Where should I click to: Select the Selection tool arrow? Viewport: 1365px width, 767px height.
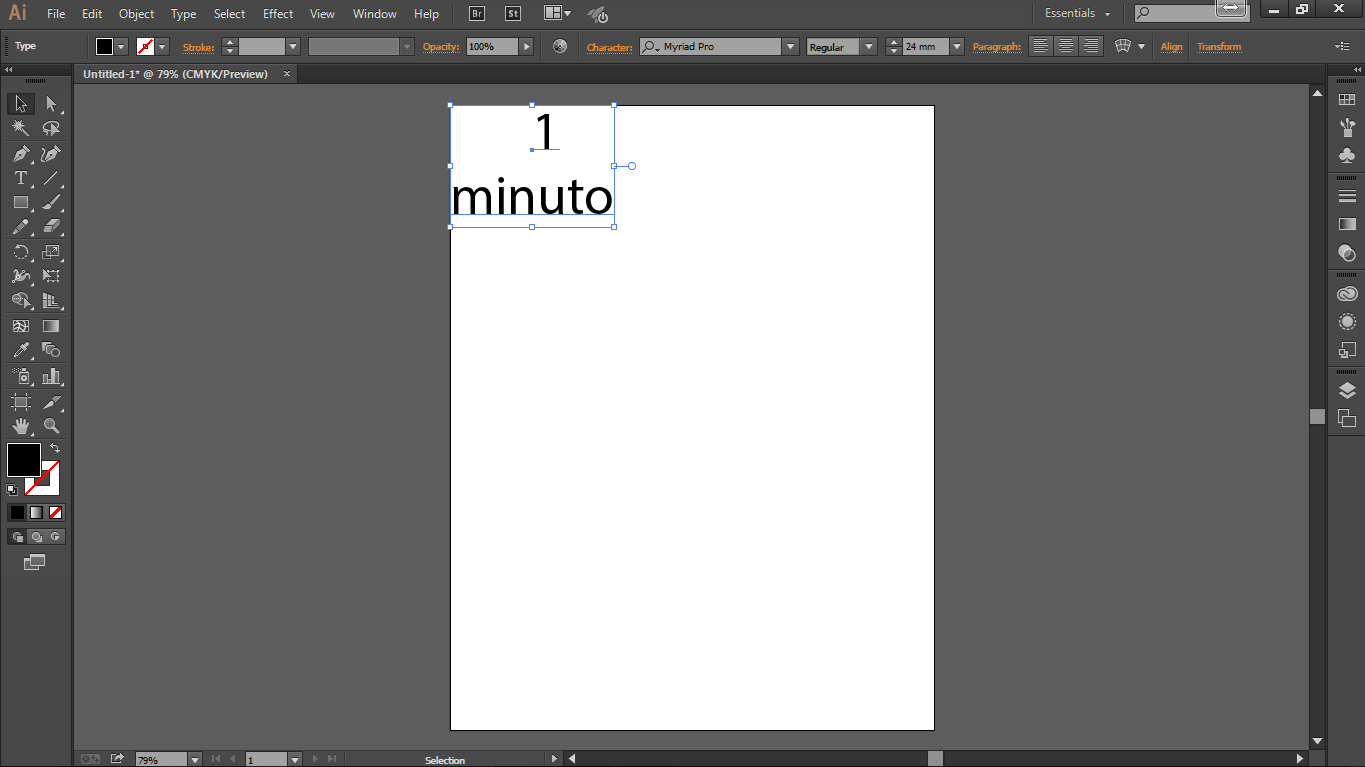[20, 104]
